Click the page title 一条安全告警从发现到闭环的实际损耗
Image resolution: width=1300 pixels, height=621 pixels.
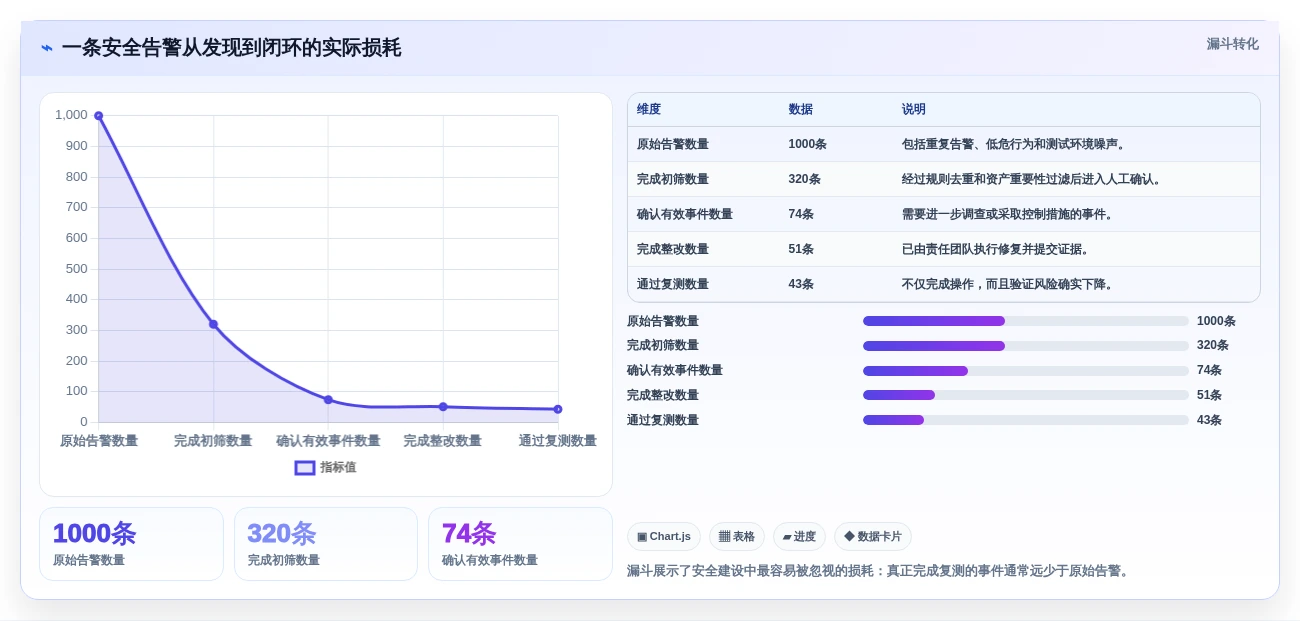231,48
